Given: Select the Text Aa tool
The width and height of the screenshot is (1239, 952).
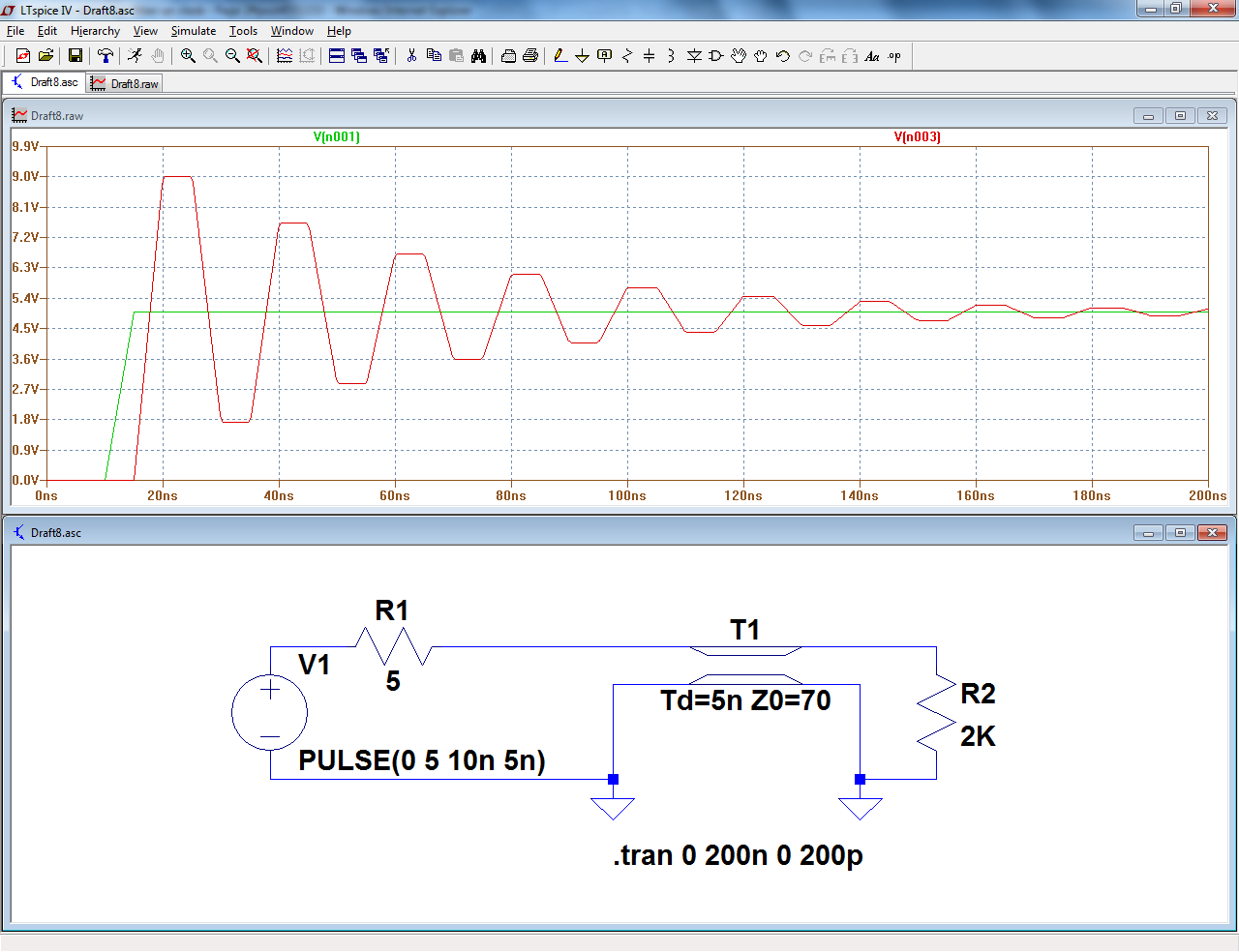Looking at the screenshot, I should (x=872, y=56).
